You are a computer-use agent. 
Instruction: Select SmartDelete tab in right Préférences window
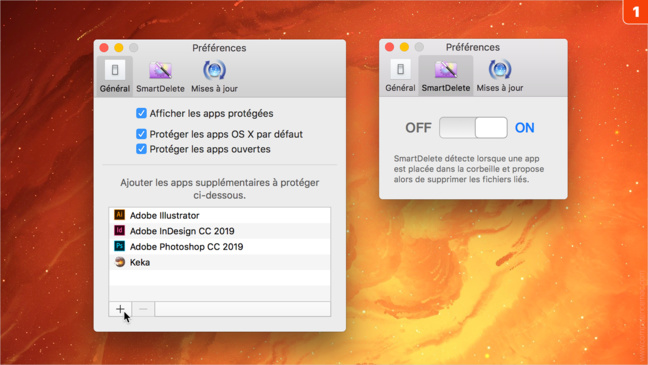tap(446, 76)
